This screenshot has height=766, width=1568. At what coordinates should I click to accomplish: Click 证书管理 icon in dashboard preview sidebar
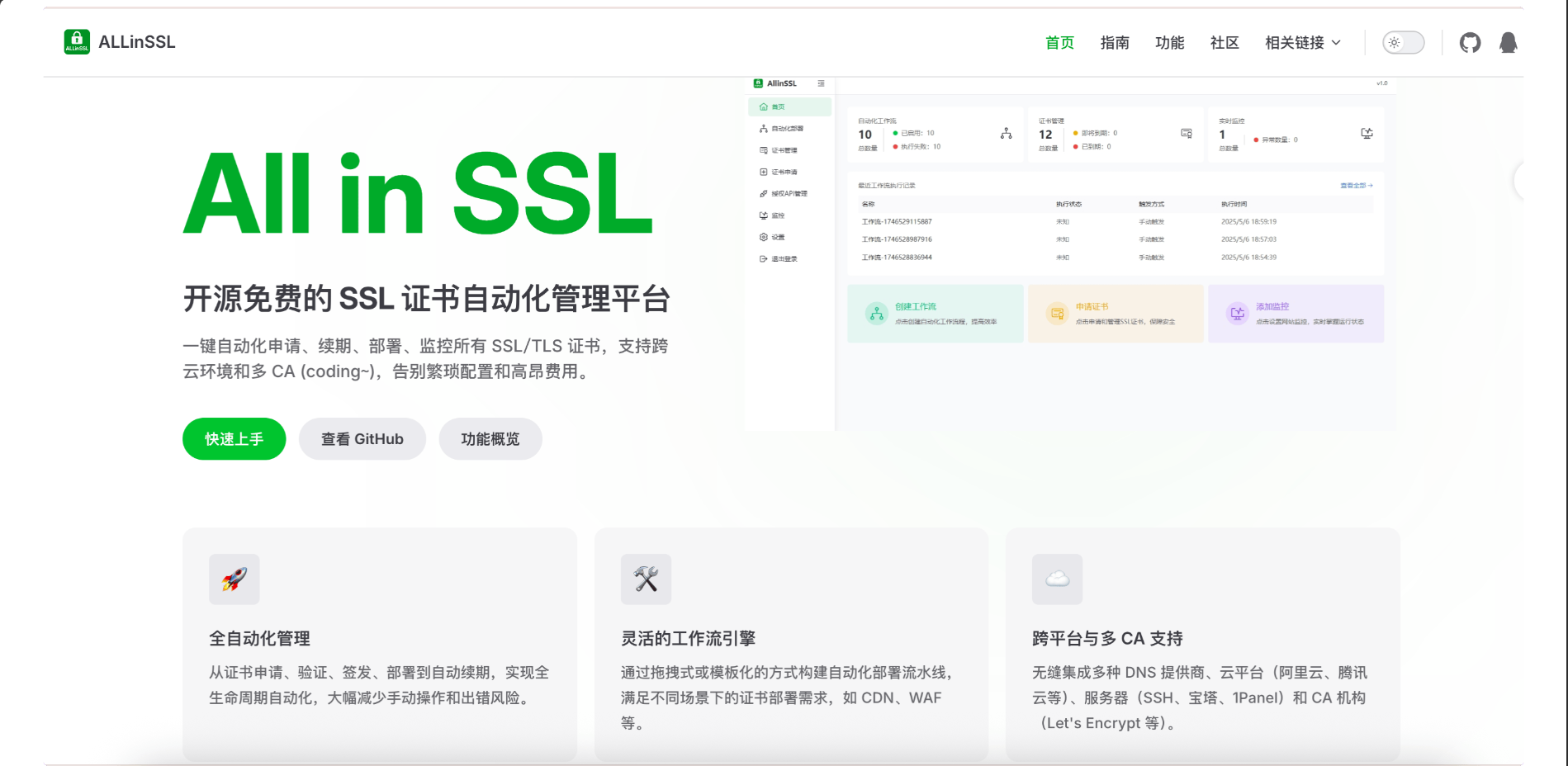[764, 150]
